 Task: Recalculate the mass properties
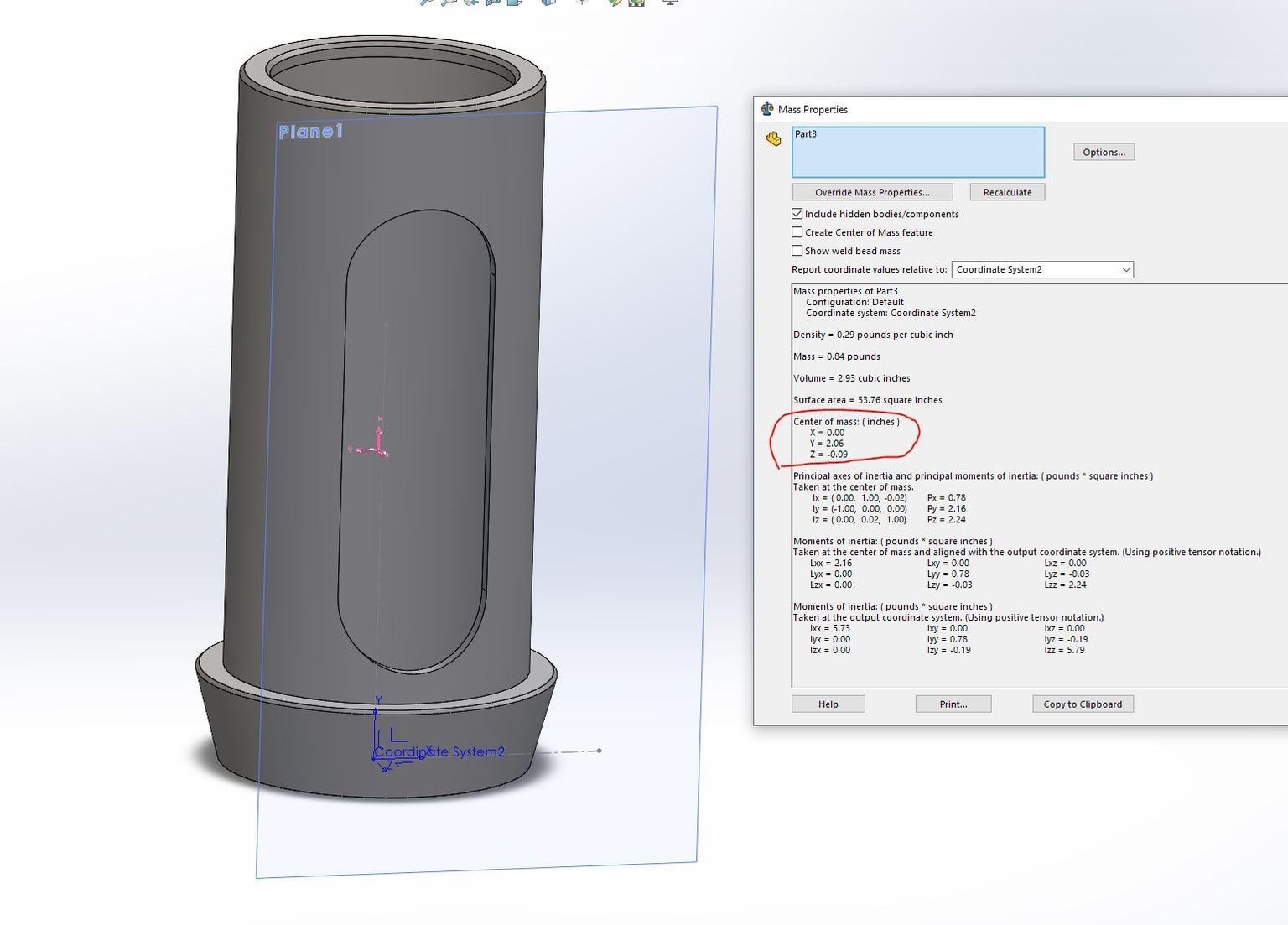[x=1007, y=192]
